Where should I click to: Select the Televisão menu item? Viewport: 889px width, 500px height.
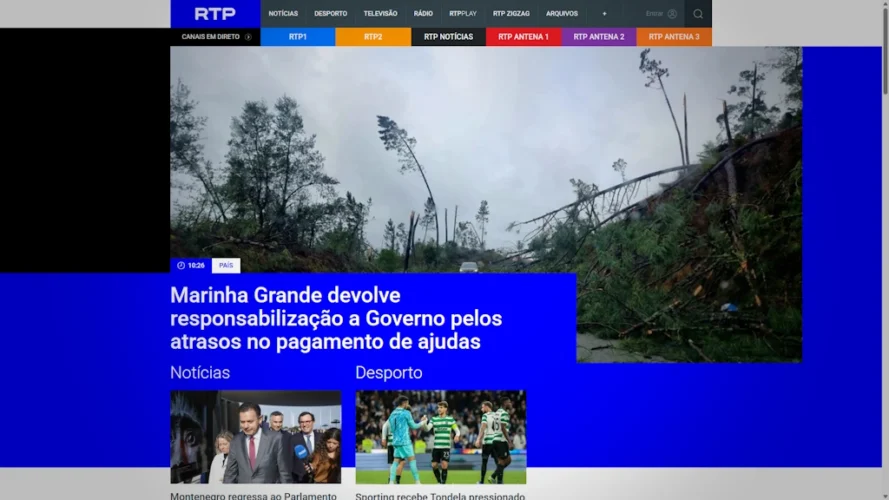(x=380, y=14)
